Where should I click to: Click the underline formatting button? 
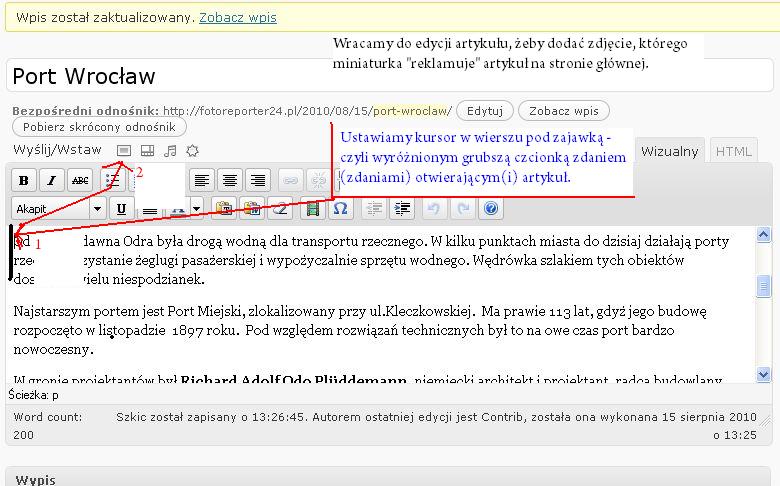122,208
